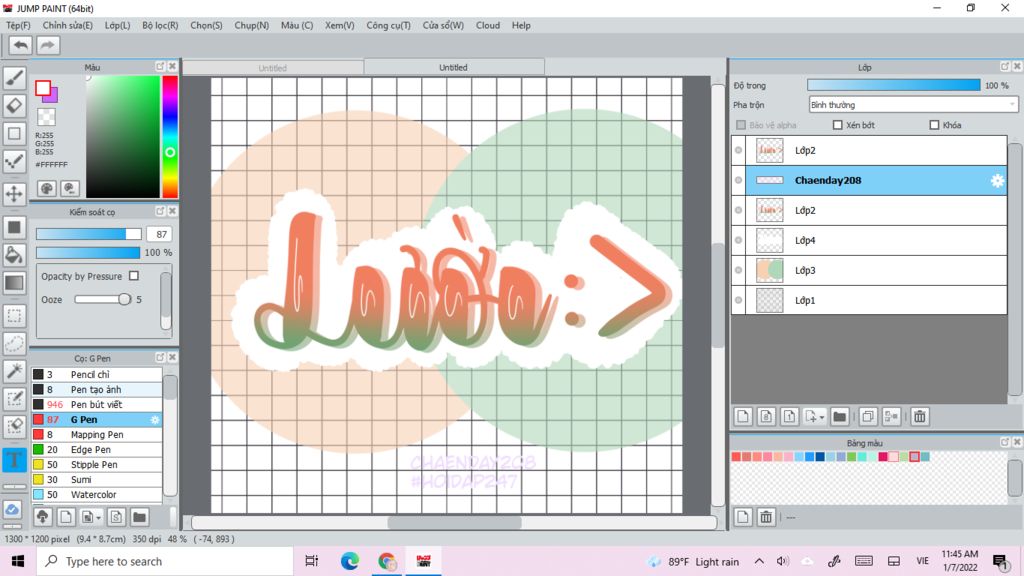This screenshot has width=1024, height=576.
Task: Select the Watercolor brush
Action: click(97, 494)
